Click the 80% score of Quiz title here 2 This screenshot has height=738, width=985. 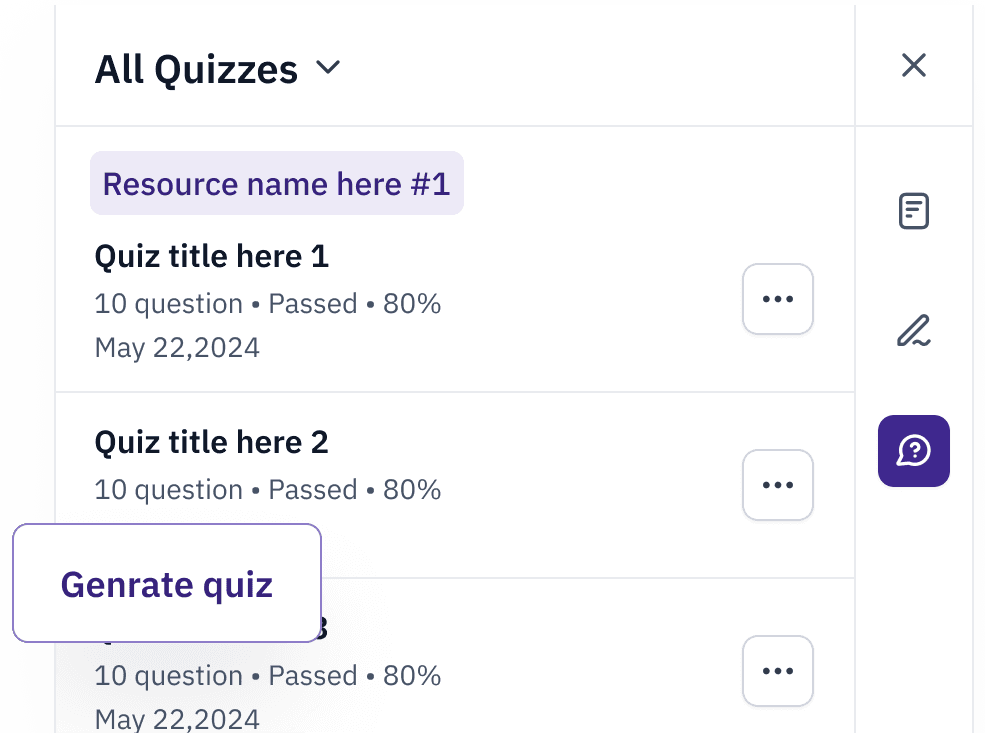(x=417, y=489)
